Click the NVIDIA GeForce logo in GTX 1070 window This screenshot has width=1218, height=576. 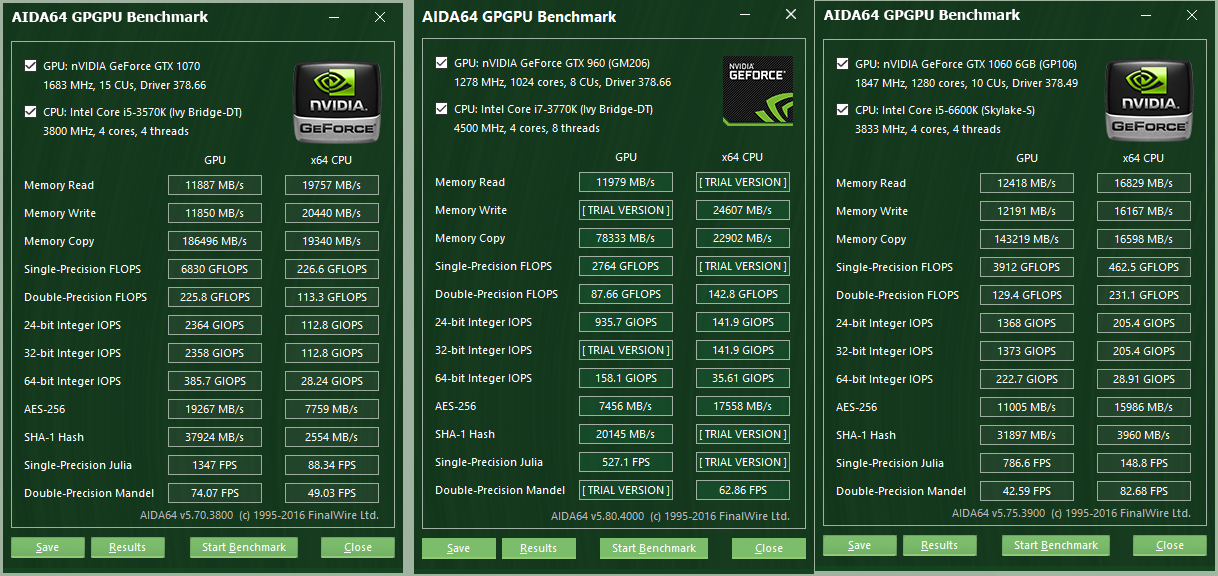click(x=337, y=101)
